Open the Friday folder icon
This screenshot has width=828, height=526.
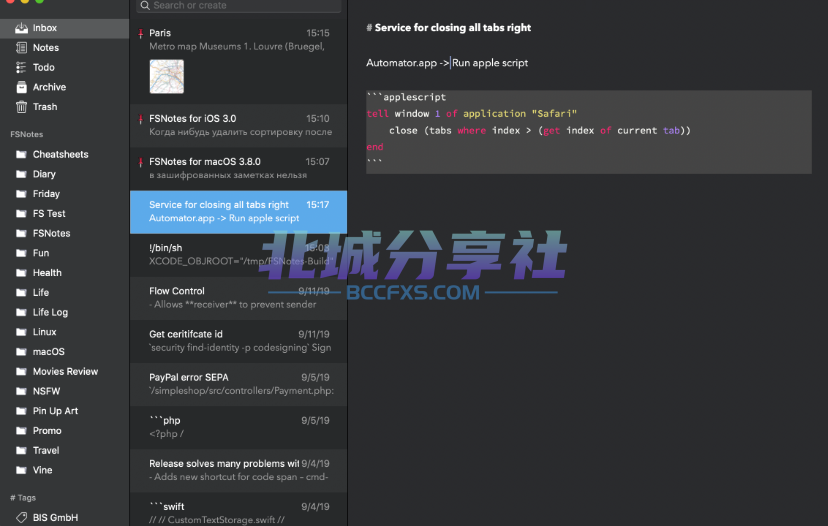pos(21,194)
